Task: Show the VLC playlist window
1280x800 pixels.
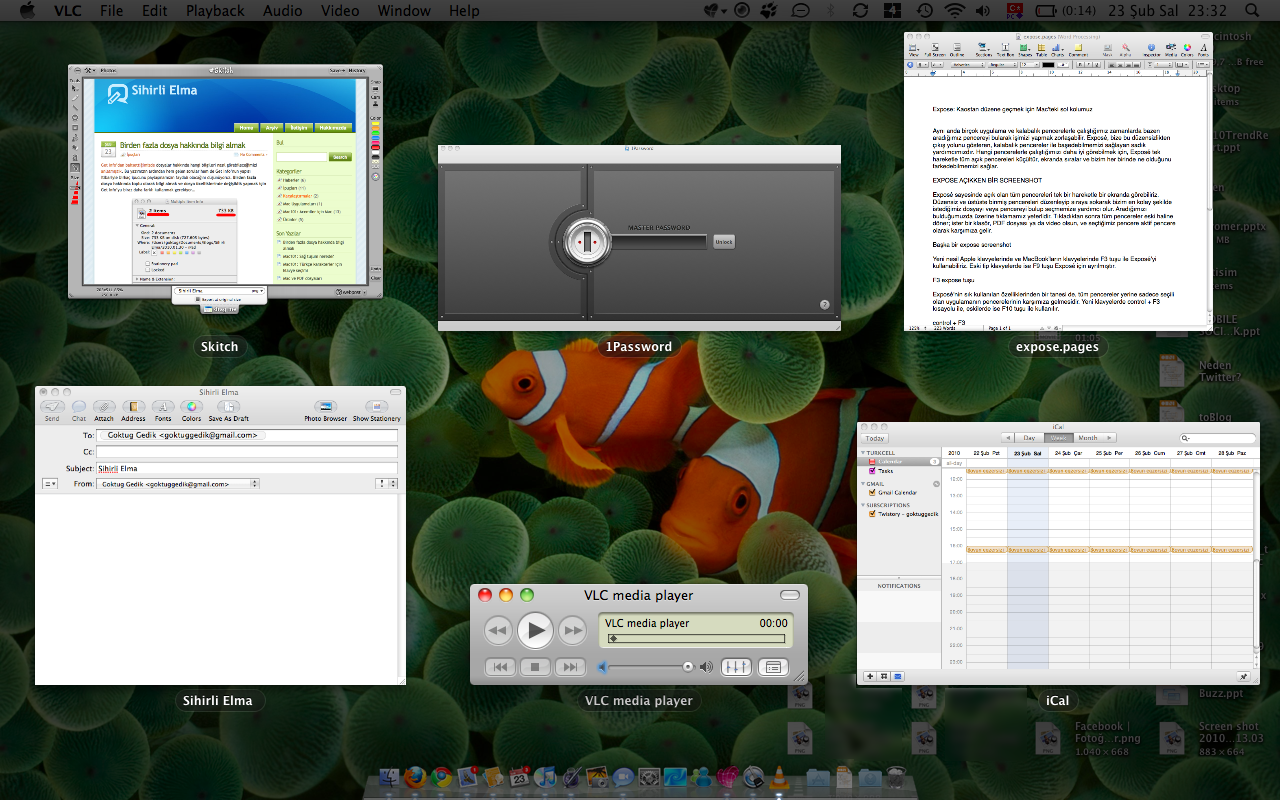Action: [x=773, y=667]
